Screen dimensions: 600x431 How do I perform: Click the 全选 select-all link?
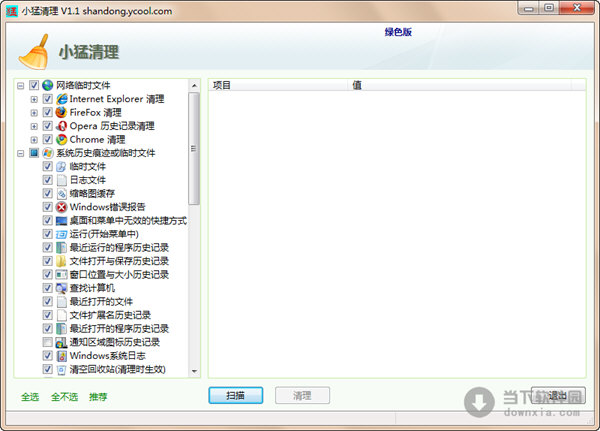click(x=30, y=397)
